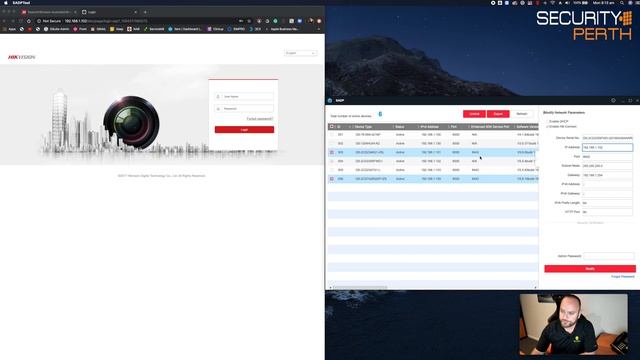This screenshot has height=360, width=640.
Task: Click the Subnet Mask field
Action: 607,166
